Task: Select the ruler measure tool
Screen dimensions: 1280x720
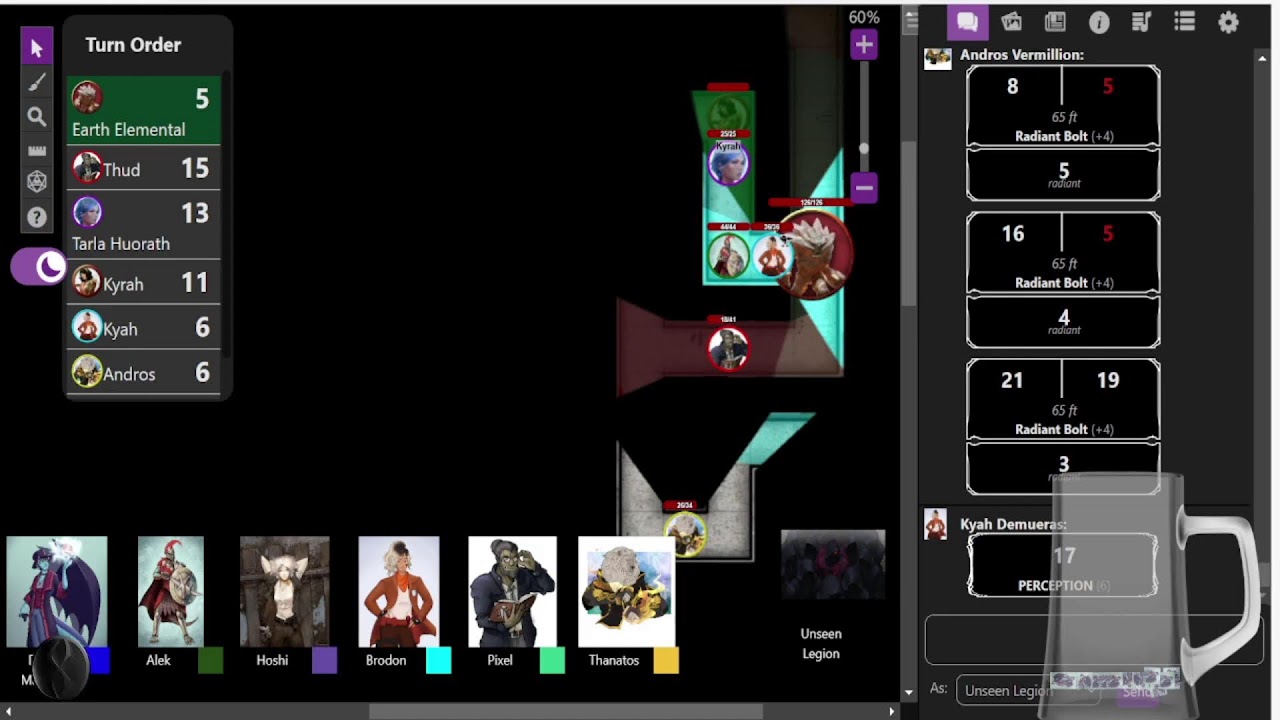Action: [37, 151]
